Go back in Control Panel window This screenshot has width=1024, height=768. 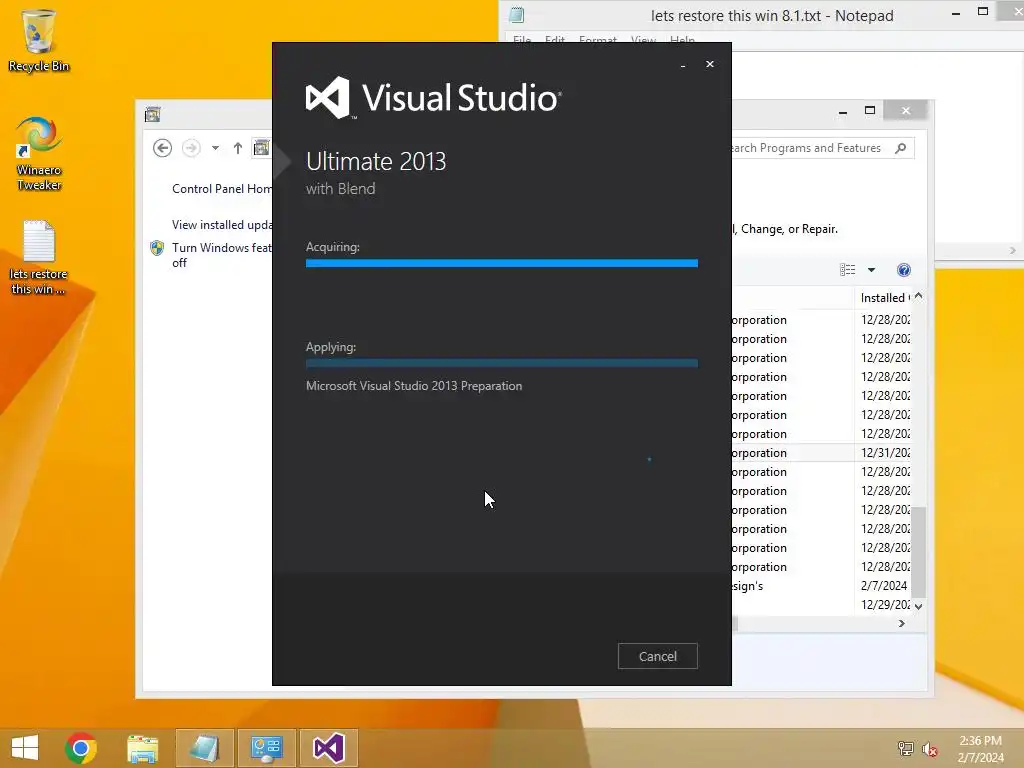[163, 148]
